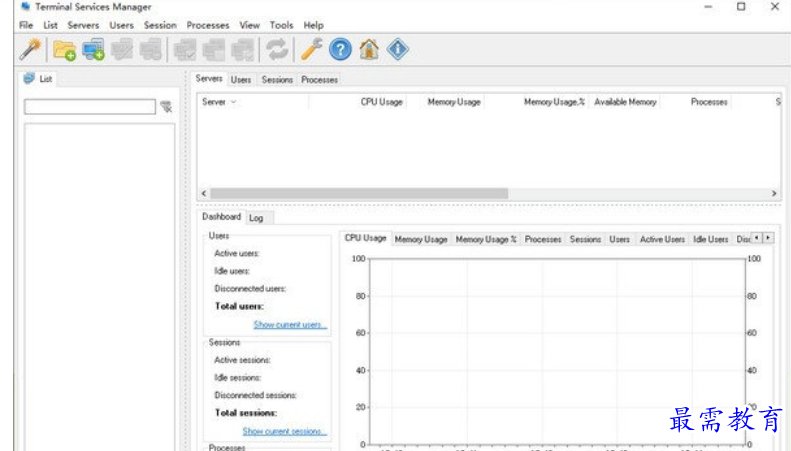Click the search input field in List panel
The image size is (791, 451).
(x=90, y=106)
